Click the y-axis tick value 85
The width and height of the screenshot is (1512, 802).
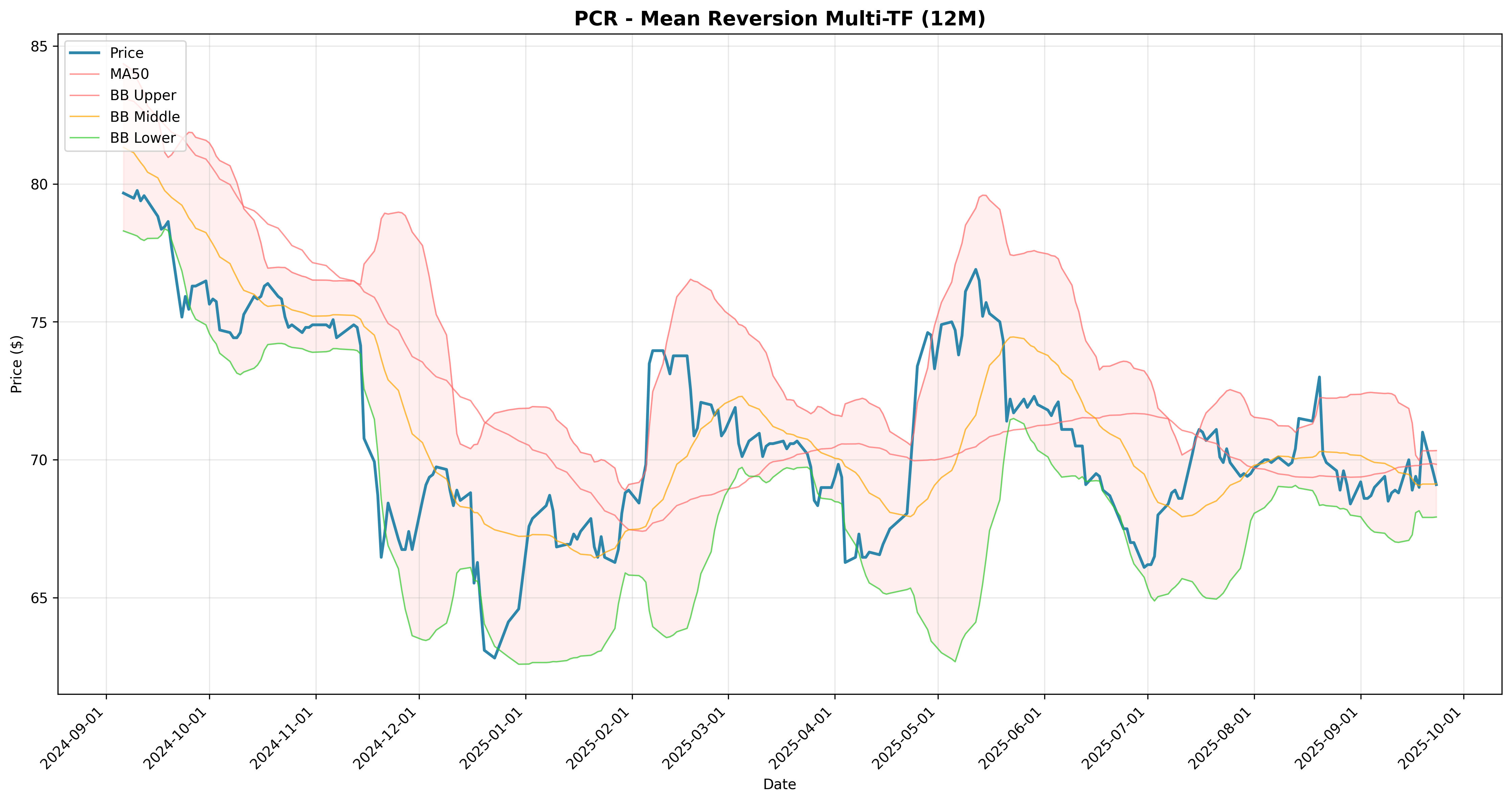[39, 46]
